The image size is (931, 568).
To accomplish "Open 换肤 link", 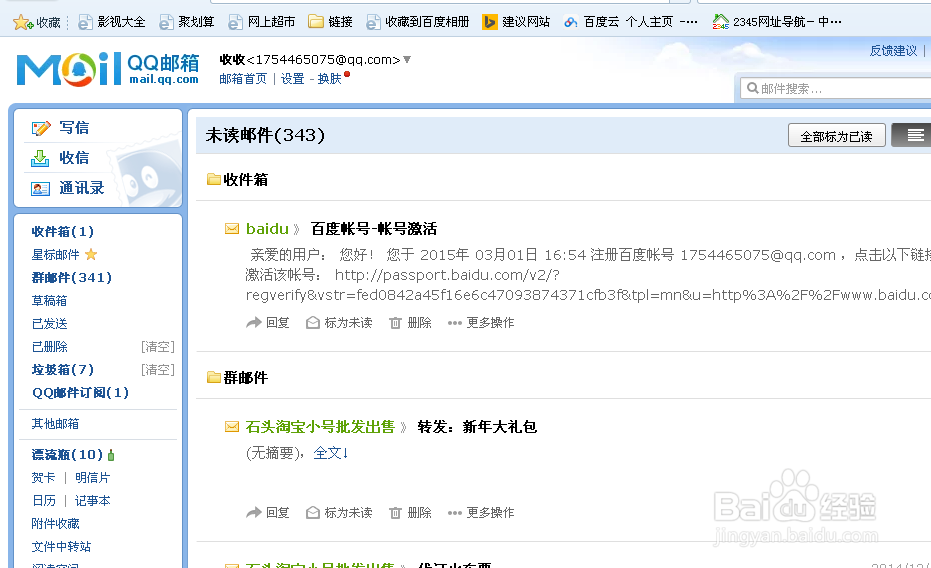I will 330,79.
